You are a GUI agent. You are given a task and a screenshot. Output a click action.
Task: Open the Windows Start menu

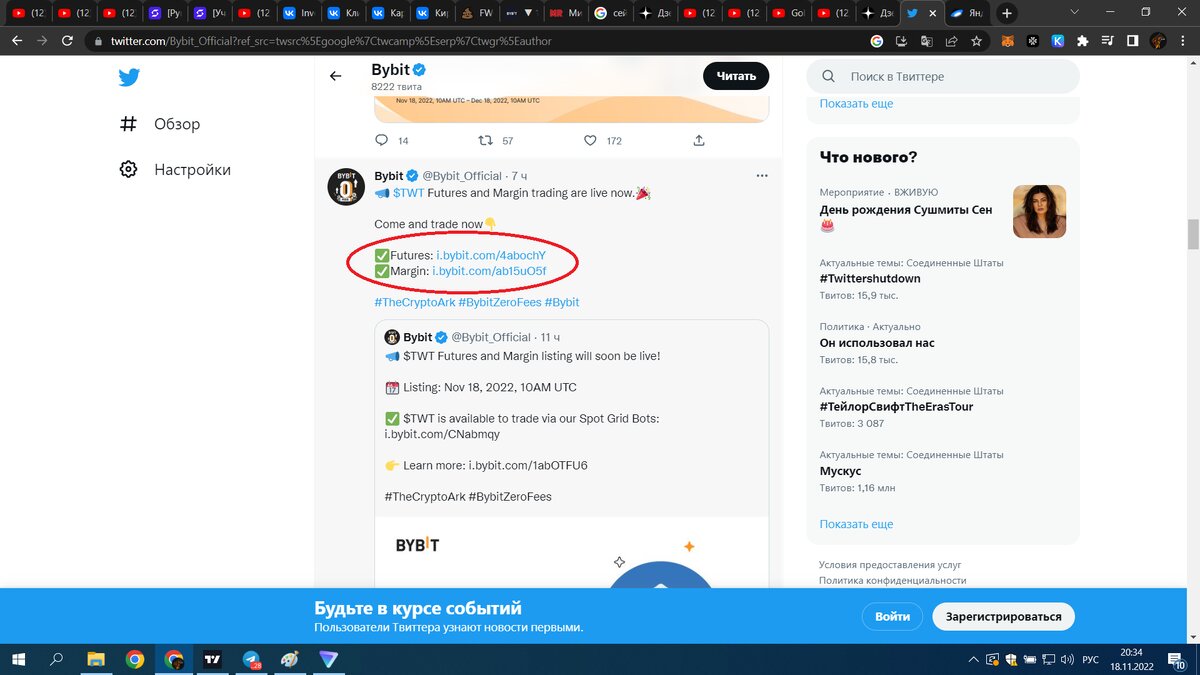(x=19, y=660)
